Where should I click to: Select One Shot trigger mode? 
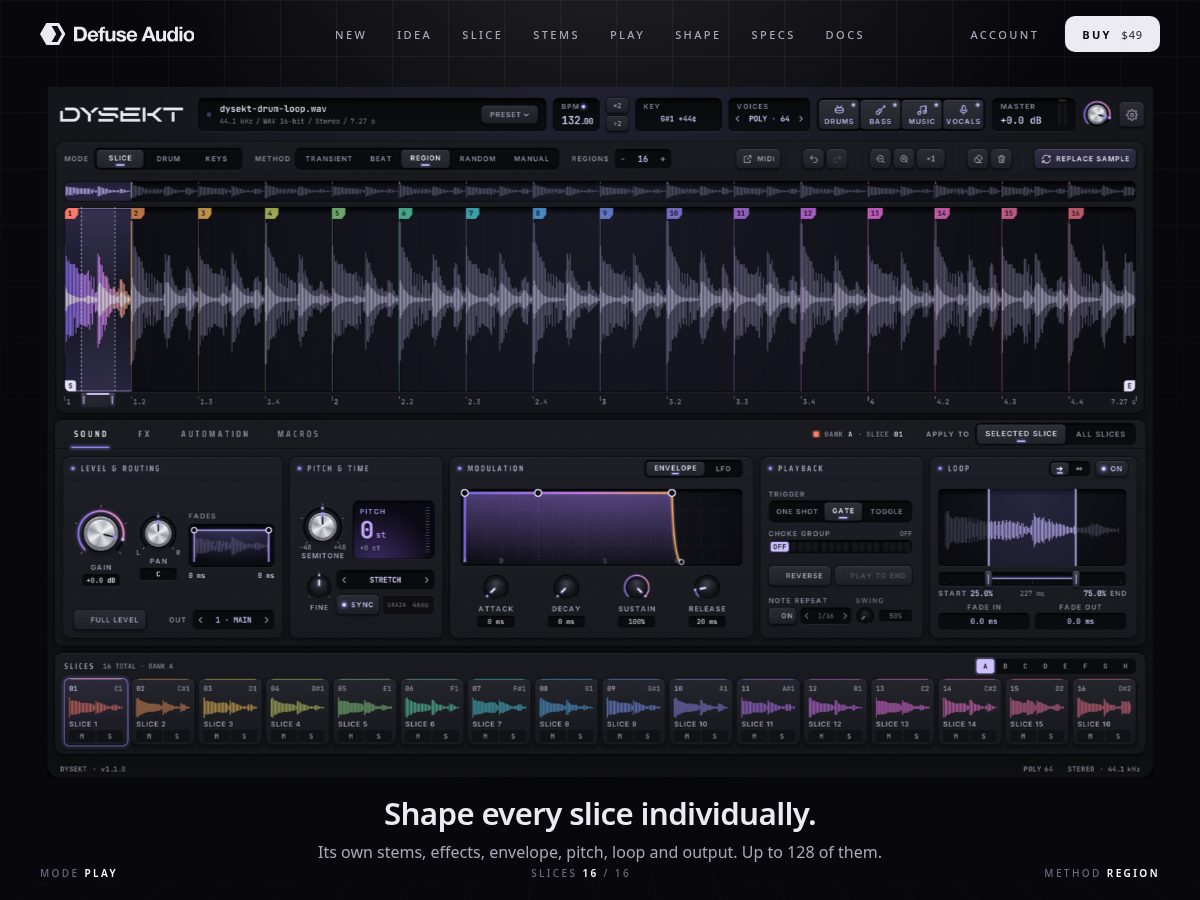point(797,511)
